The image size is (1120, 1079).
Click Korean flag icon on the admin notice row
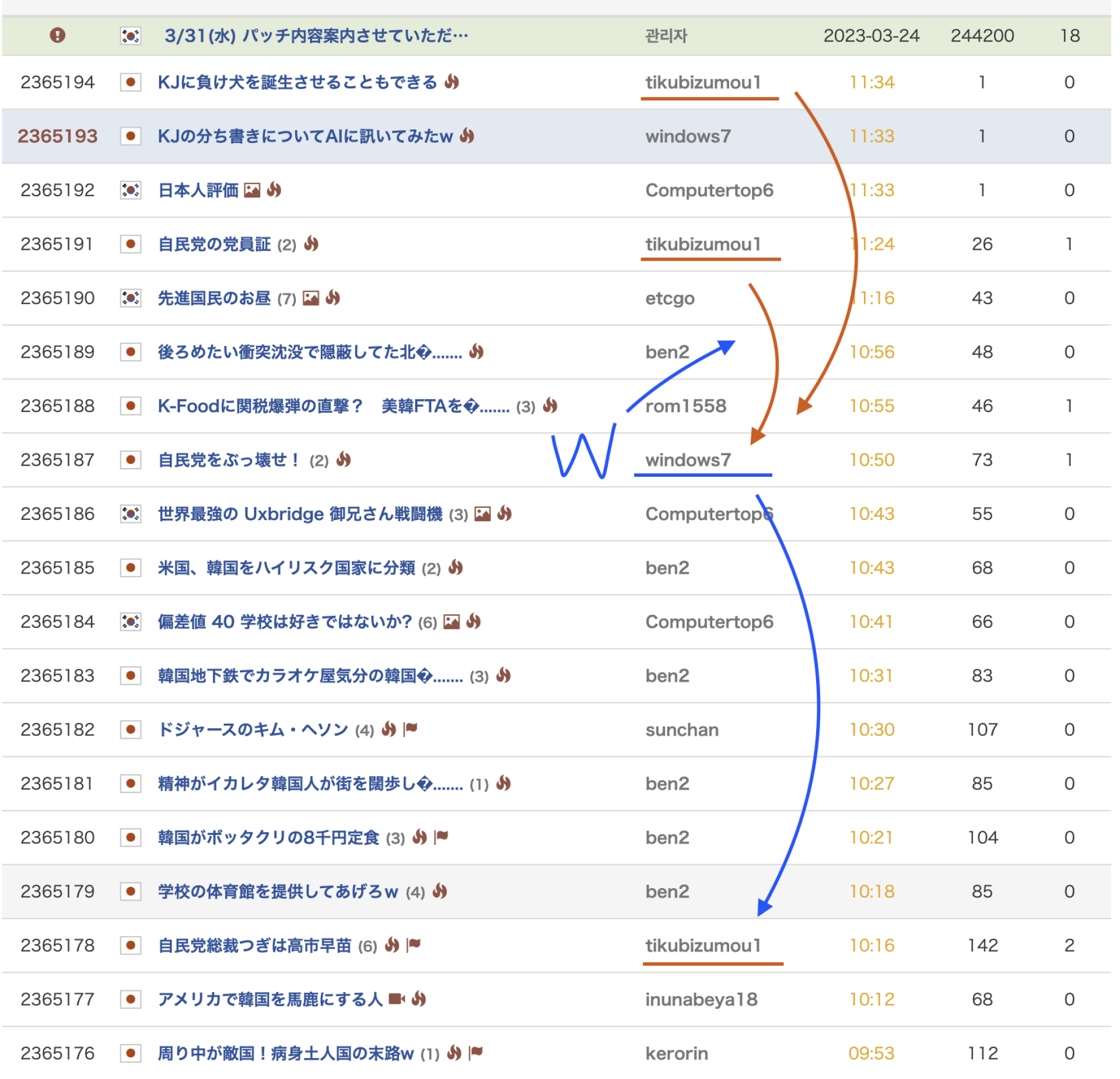[x=131, y=36]
